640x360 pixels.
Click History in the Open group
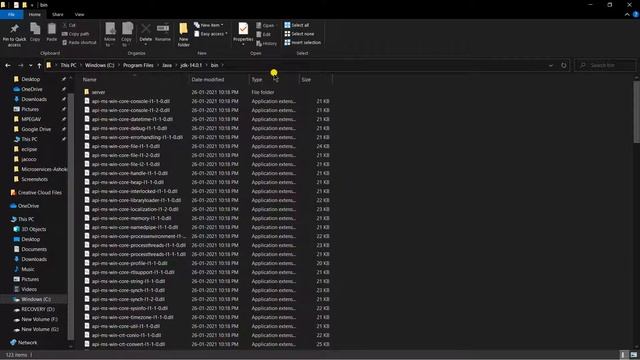click(x=266, y=43)
